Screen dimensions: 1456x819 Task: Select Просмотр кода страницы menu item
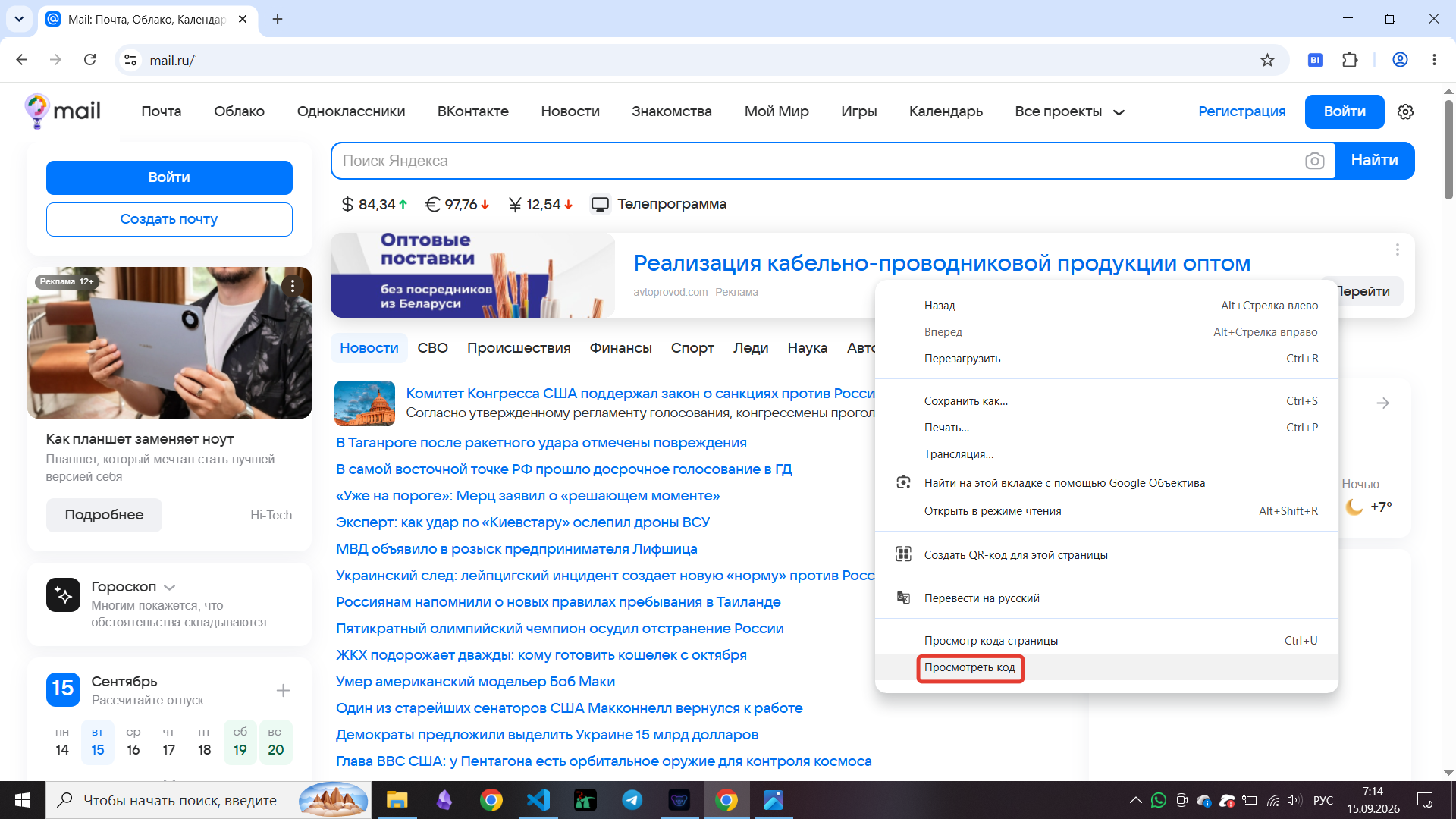click(1106, 641)
